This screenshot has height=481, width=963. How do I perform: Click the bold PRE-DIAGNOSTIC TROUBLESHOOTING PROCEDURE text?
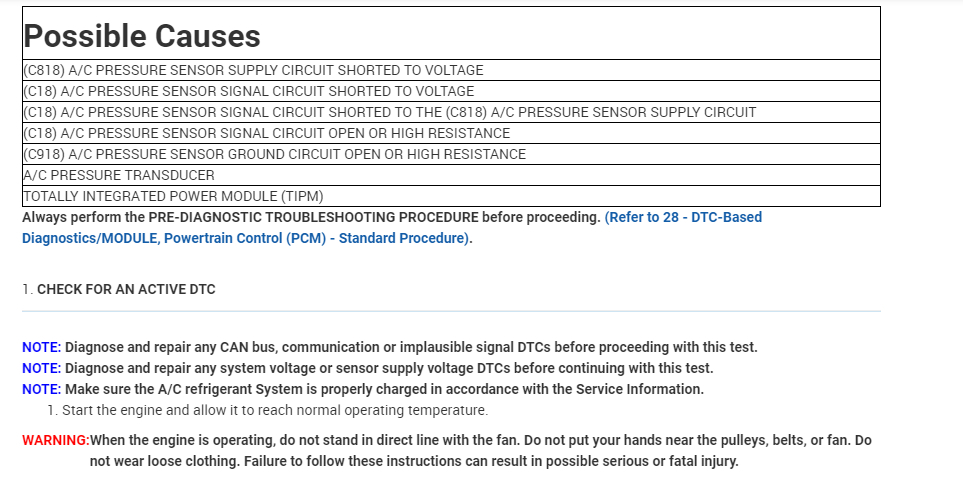pos(313,217)
